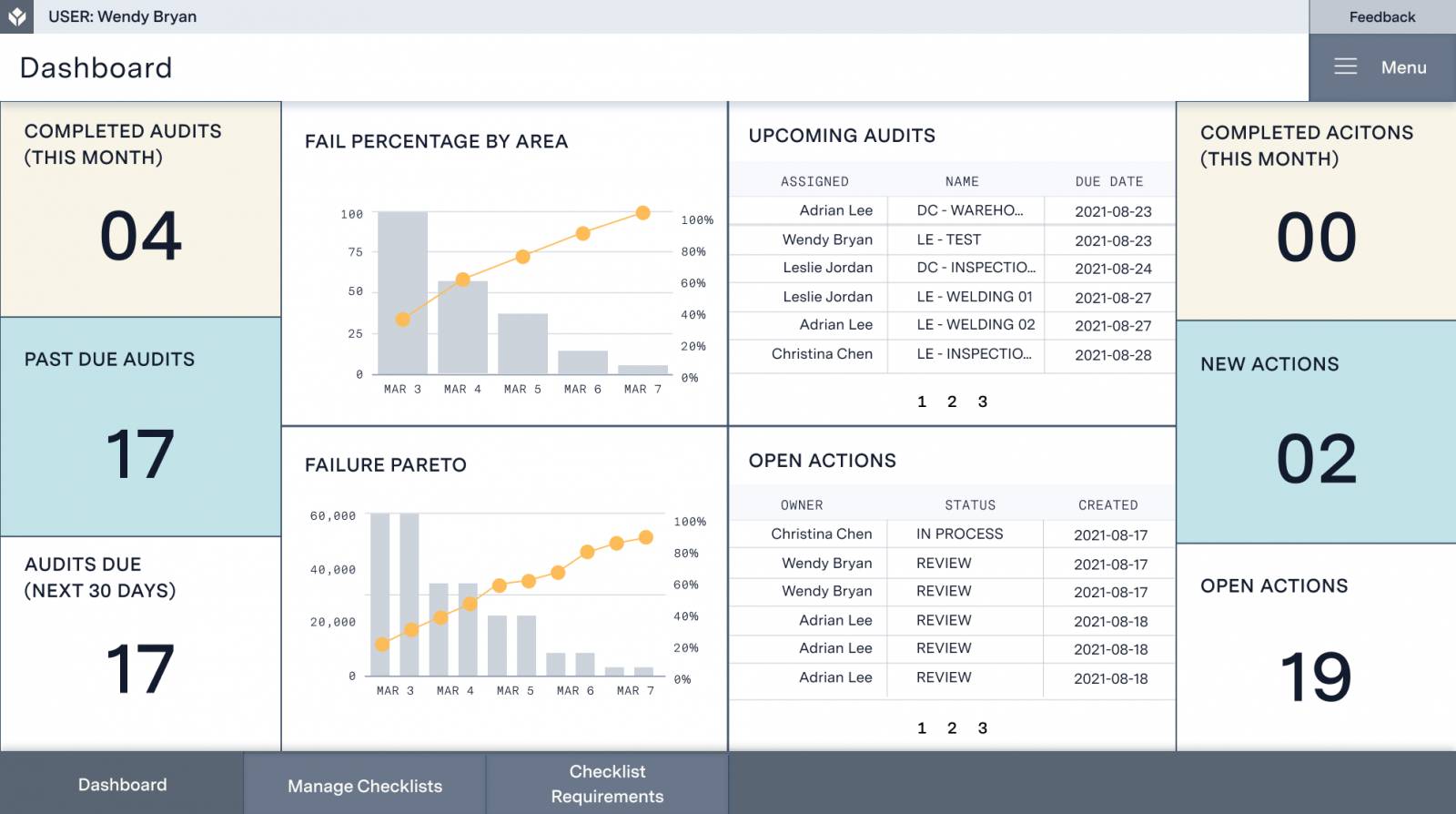Screen dimensions: 1456x814
Task: Switch to Manage Checklists tab
Action: click(x=364, y=785)
